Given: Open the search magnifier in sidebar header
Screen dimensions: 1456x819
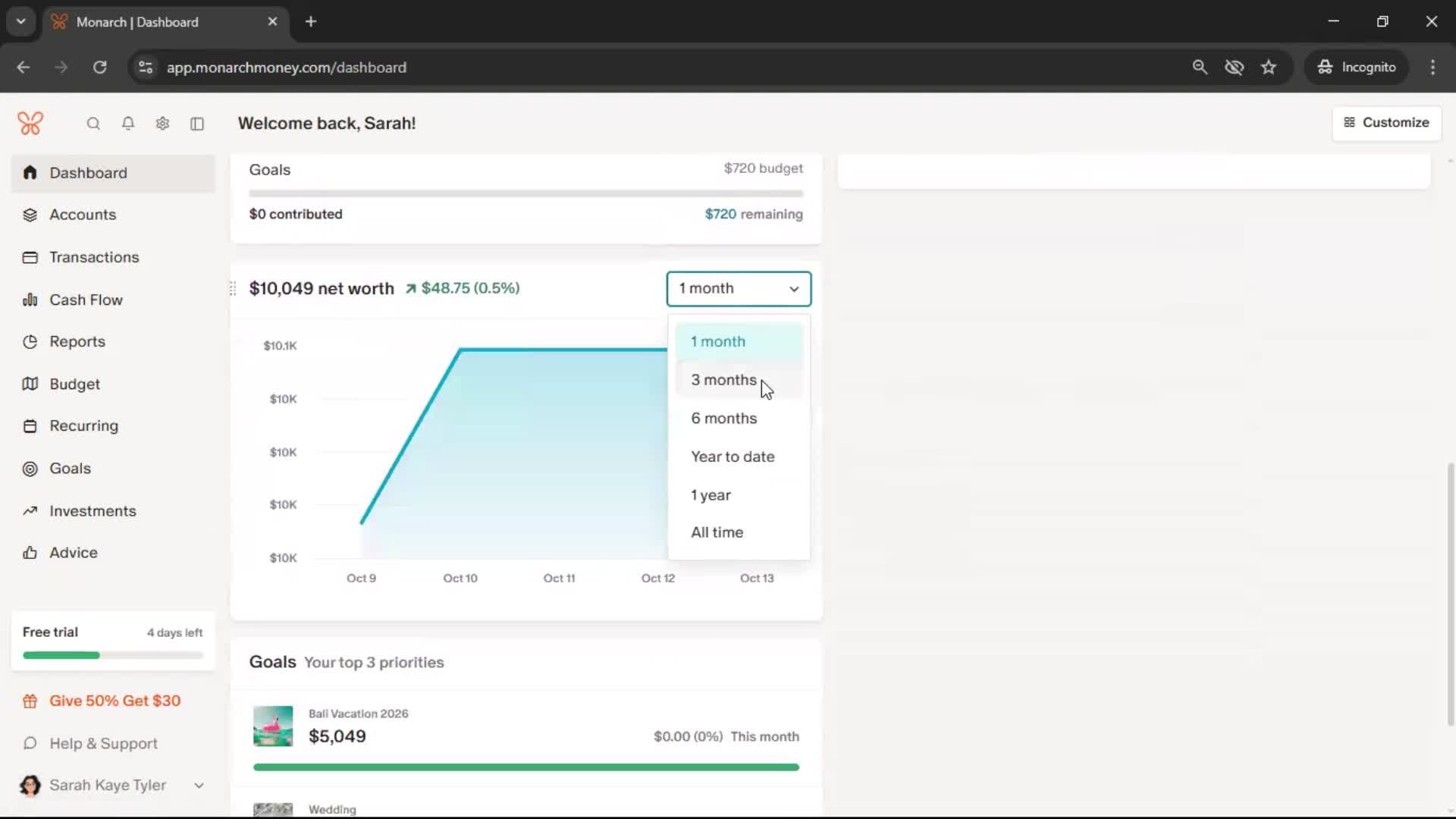Looking at the screenshot, I should coord(93,124).
